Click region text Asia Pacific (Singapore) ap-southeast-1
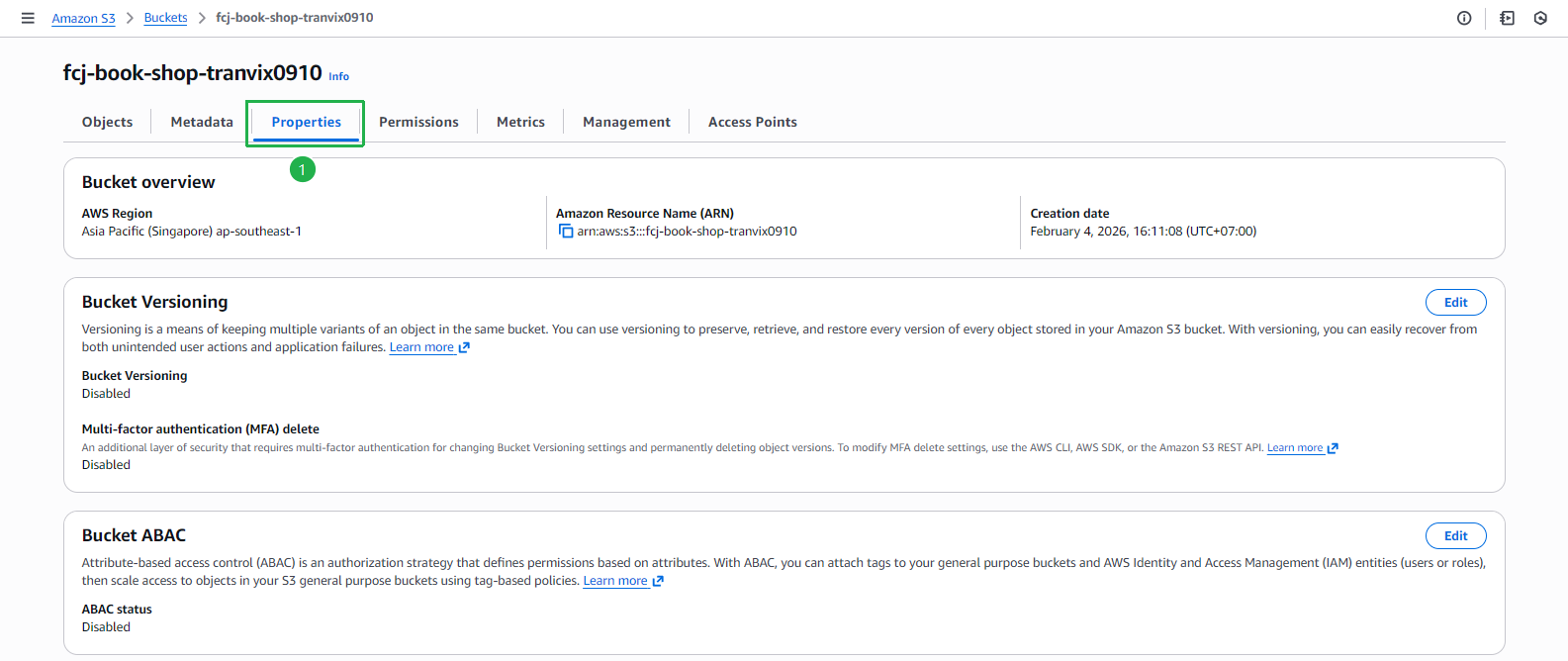Viewport: 1568px width, 661px height. click(x=192, y=232)
